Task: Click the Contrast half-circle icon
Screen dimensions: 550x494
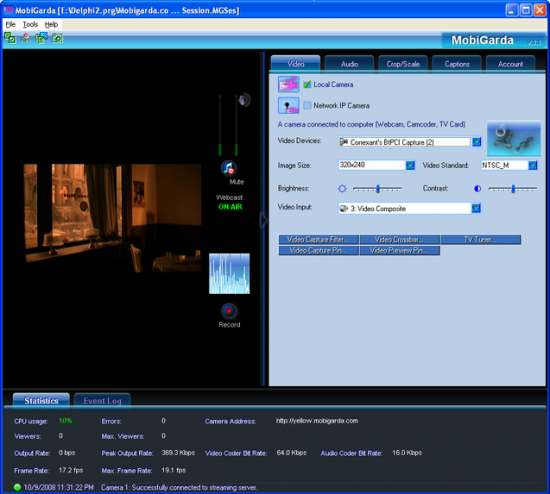Action: [x=477, y=189]
